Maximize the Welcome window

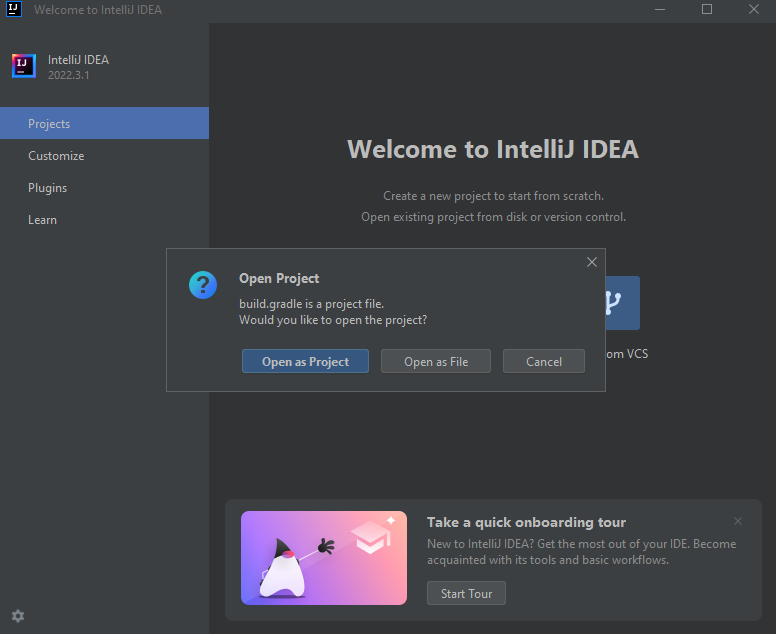pyautogui.click(x=707, y=9)
